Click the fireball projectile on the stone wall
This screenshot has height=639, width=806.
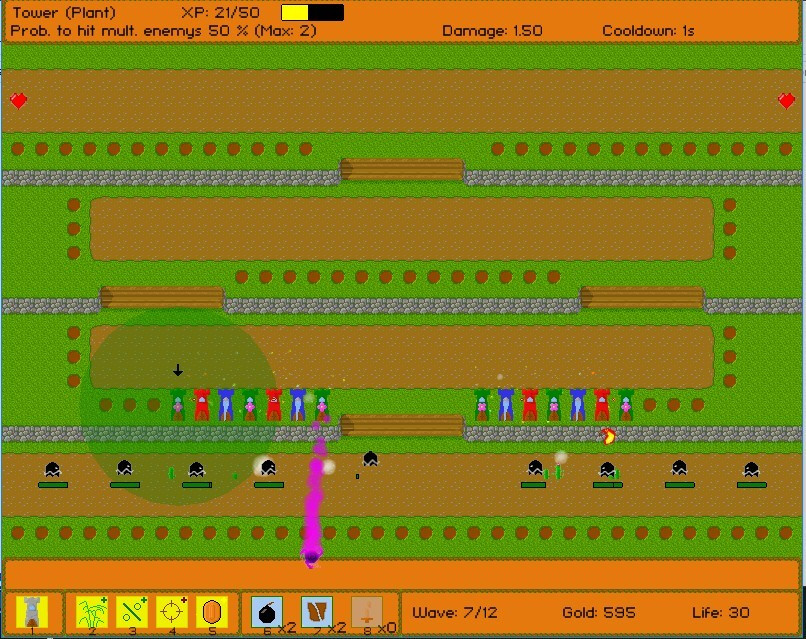coord(608,436)
